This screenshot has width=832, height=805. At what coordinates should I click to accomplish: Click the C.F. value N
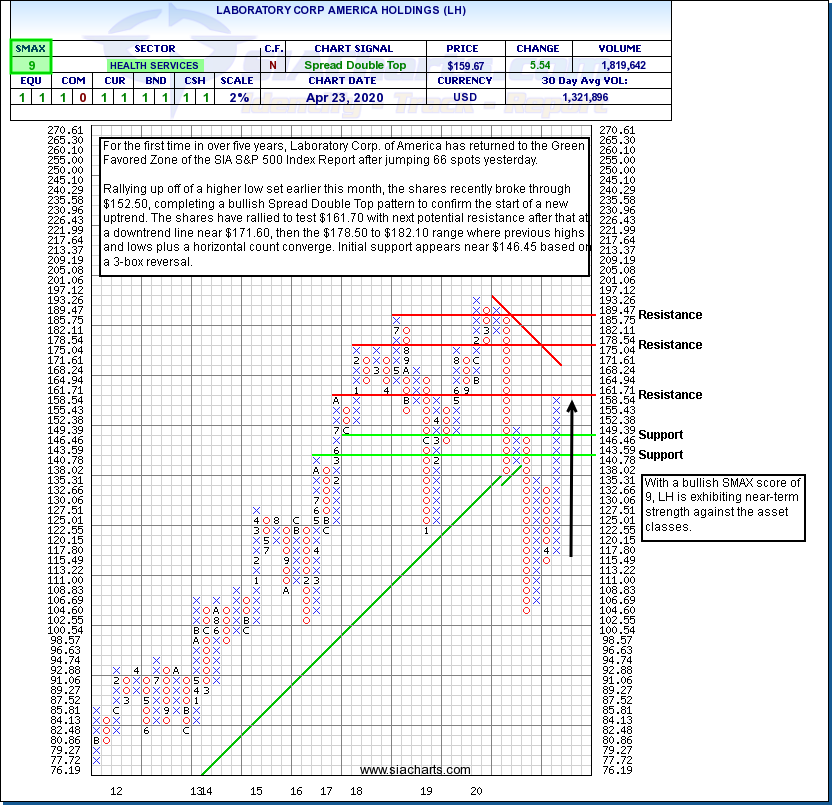273,65
